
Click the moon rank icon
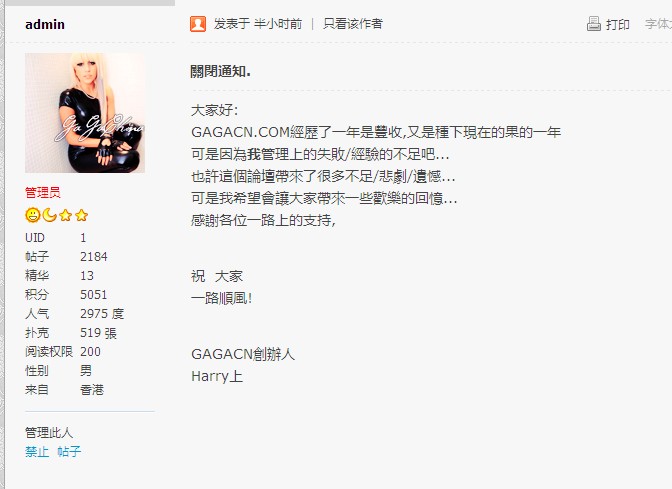50,215
